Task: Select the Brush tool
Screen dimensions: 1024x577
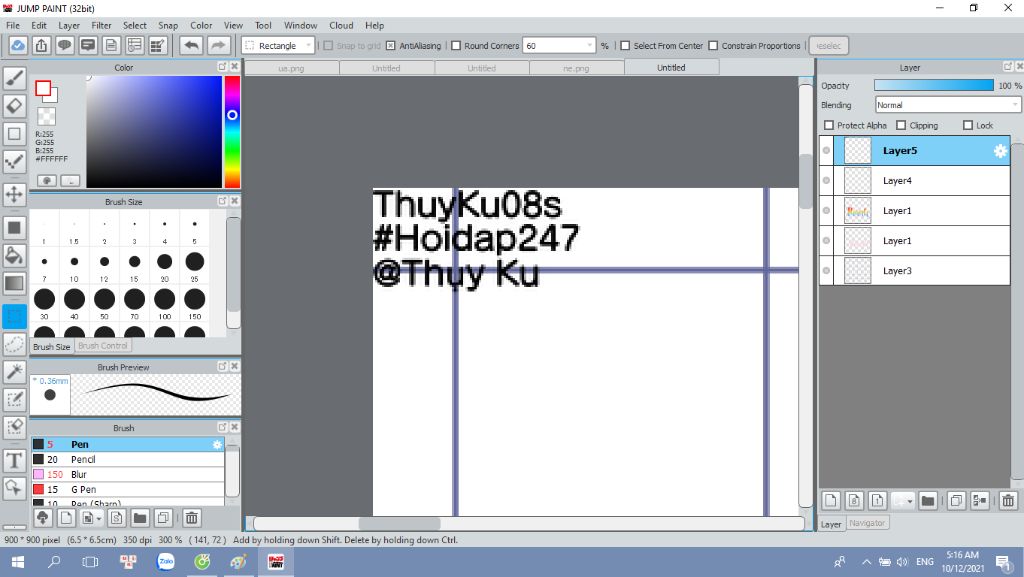Action: point(14,78)
